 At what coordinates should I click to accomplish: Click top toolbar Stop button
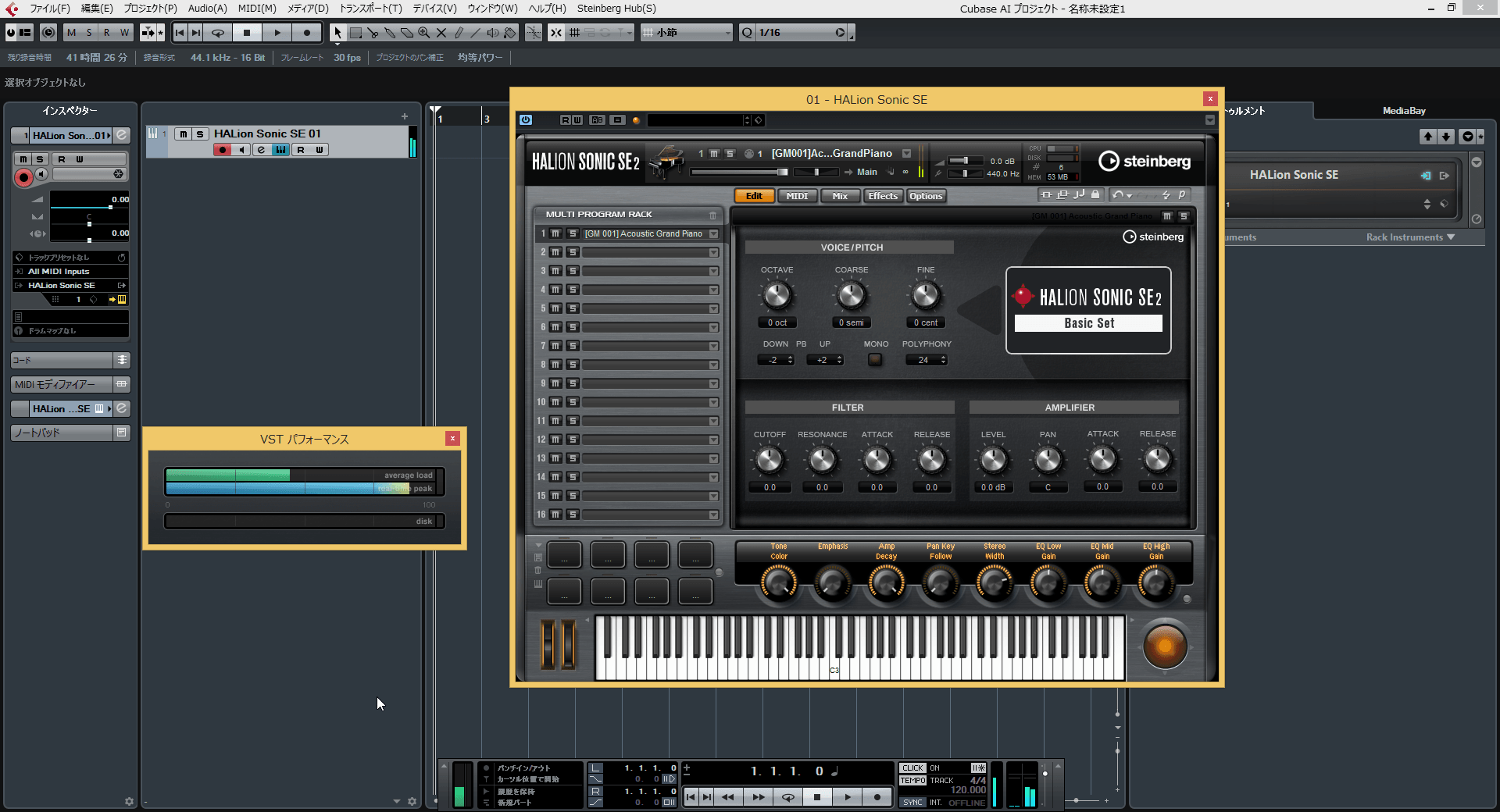(247, 33)
